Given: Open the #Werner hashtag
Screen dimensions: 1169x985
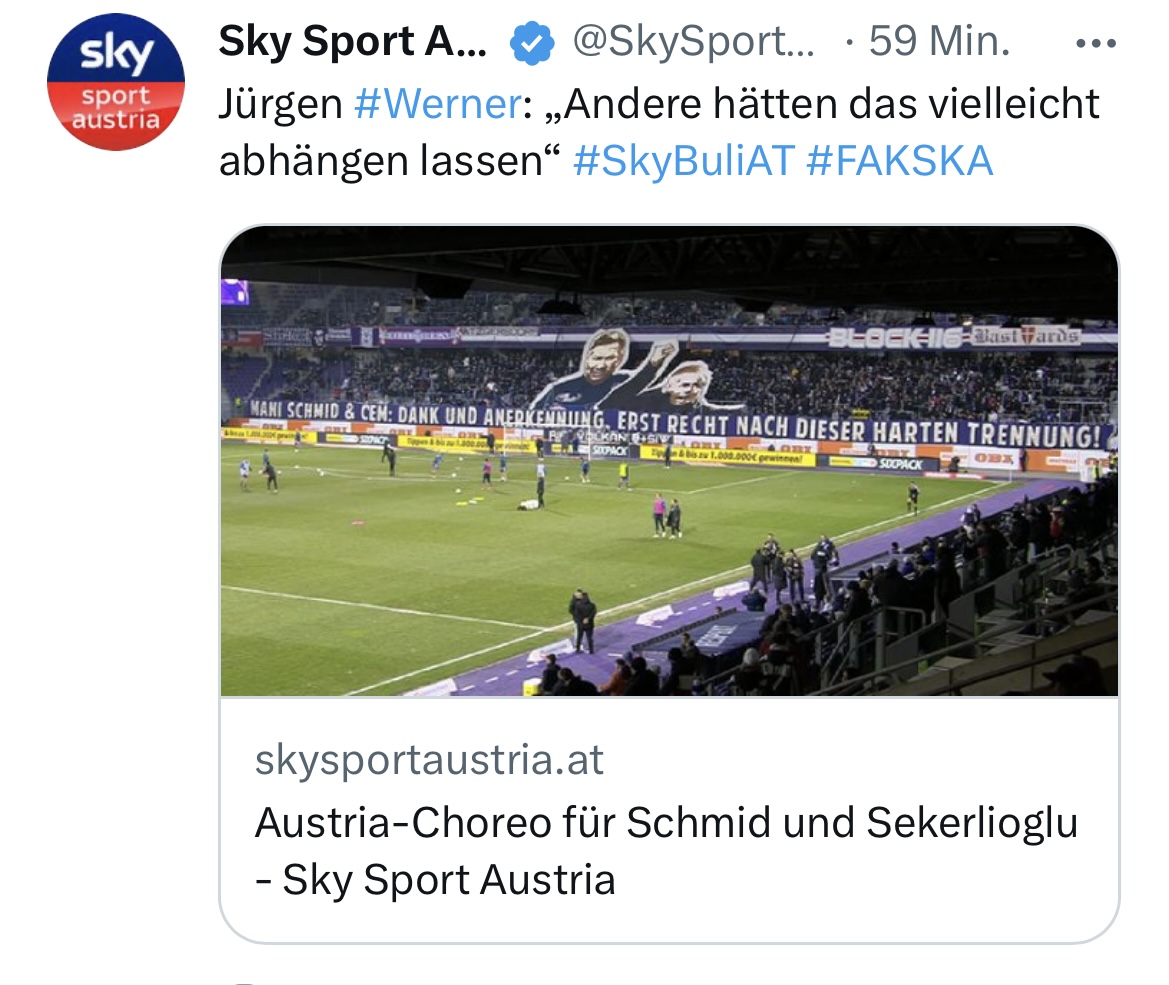Looking at the screenshot, I should click(x=438, y=103).
